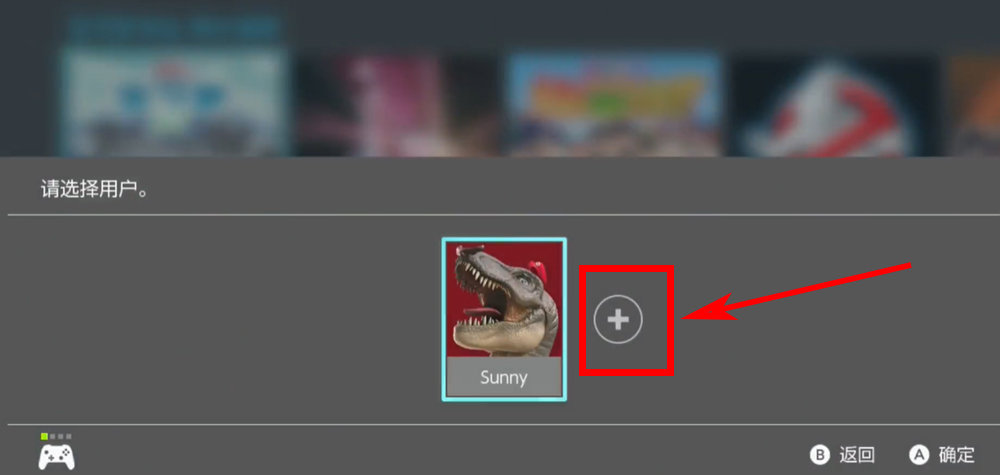Open the blurred colorful cartoon game tile
The image size is (1000, 475).
click(615, 105)
